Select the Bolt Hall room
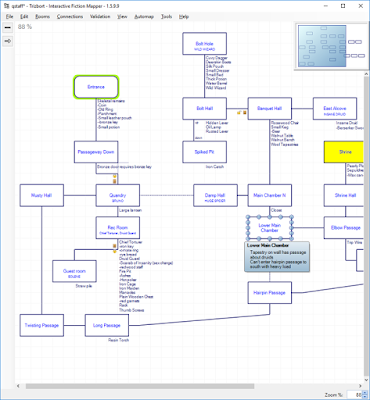370x400 pixels. (x=205, y=109)
